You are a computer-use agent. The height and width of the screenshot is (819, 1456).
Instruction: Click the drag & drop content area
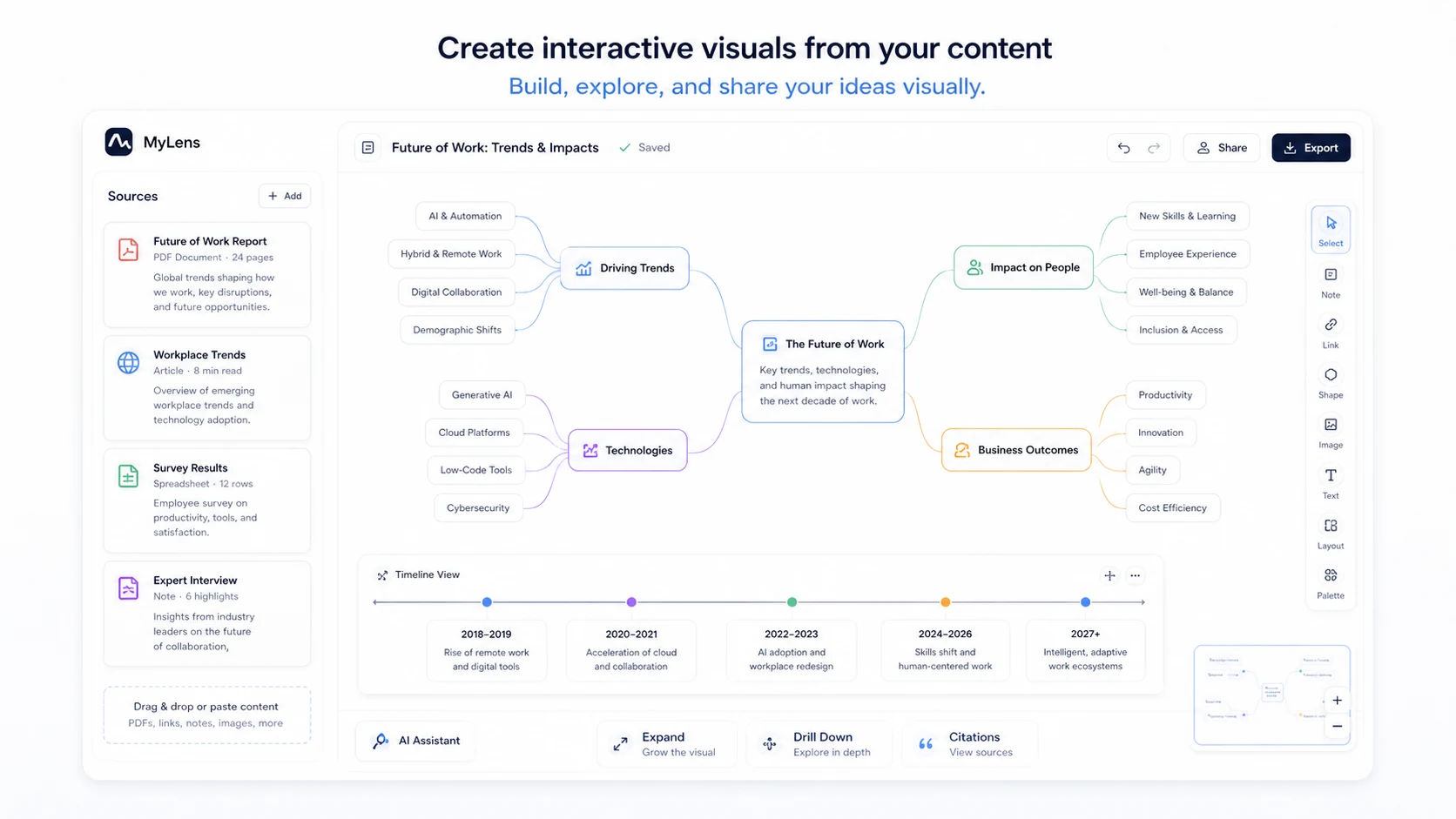click(x=206, y=715)
